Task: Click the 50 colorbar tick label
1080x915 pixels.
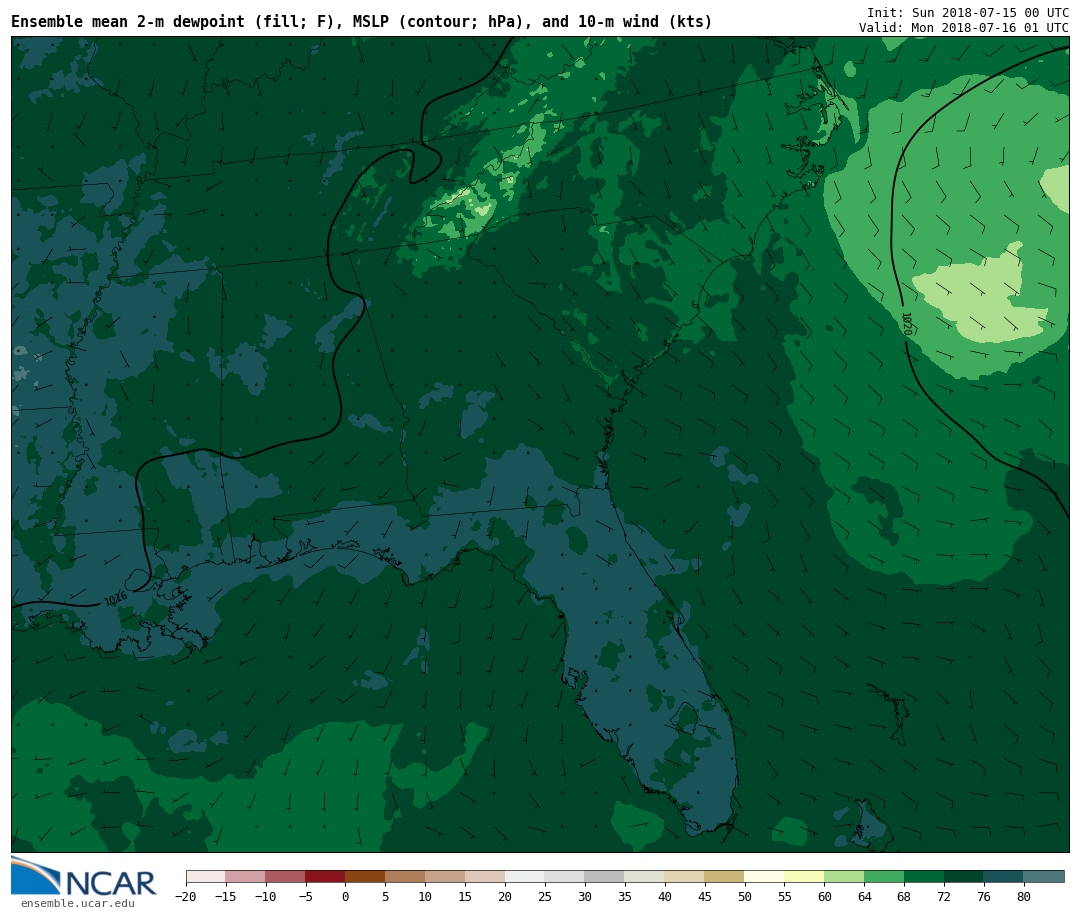Action: tap(745, 897)
